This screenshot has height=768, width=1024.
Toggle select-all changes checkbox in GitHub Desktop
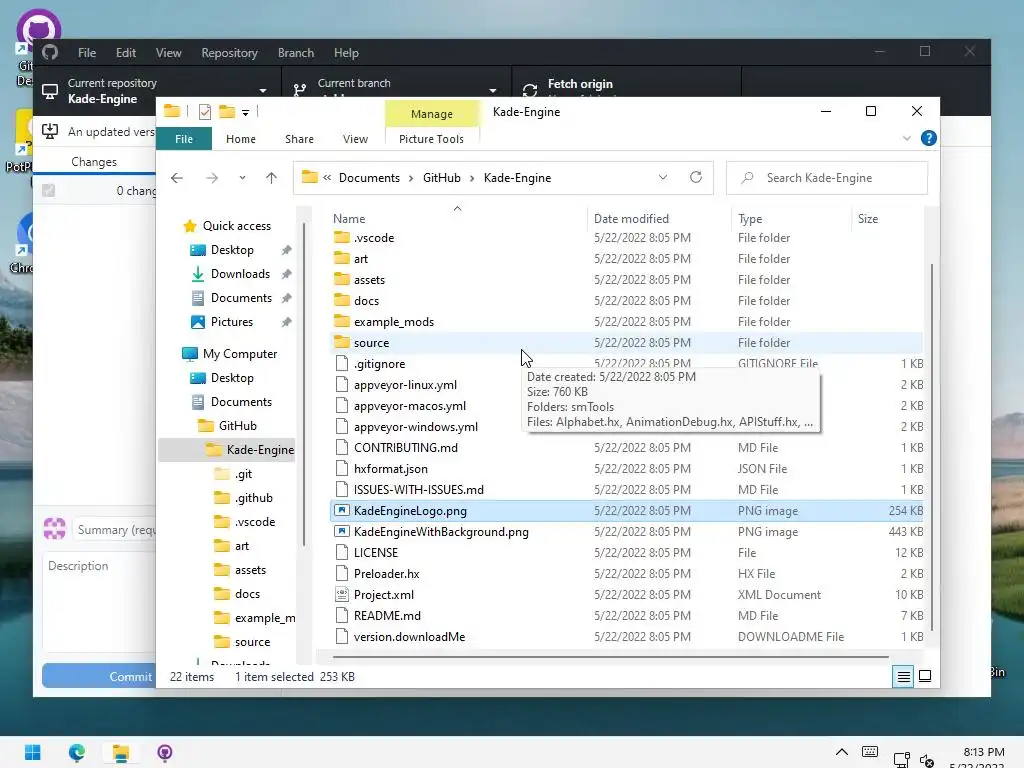coord(48,191)
